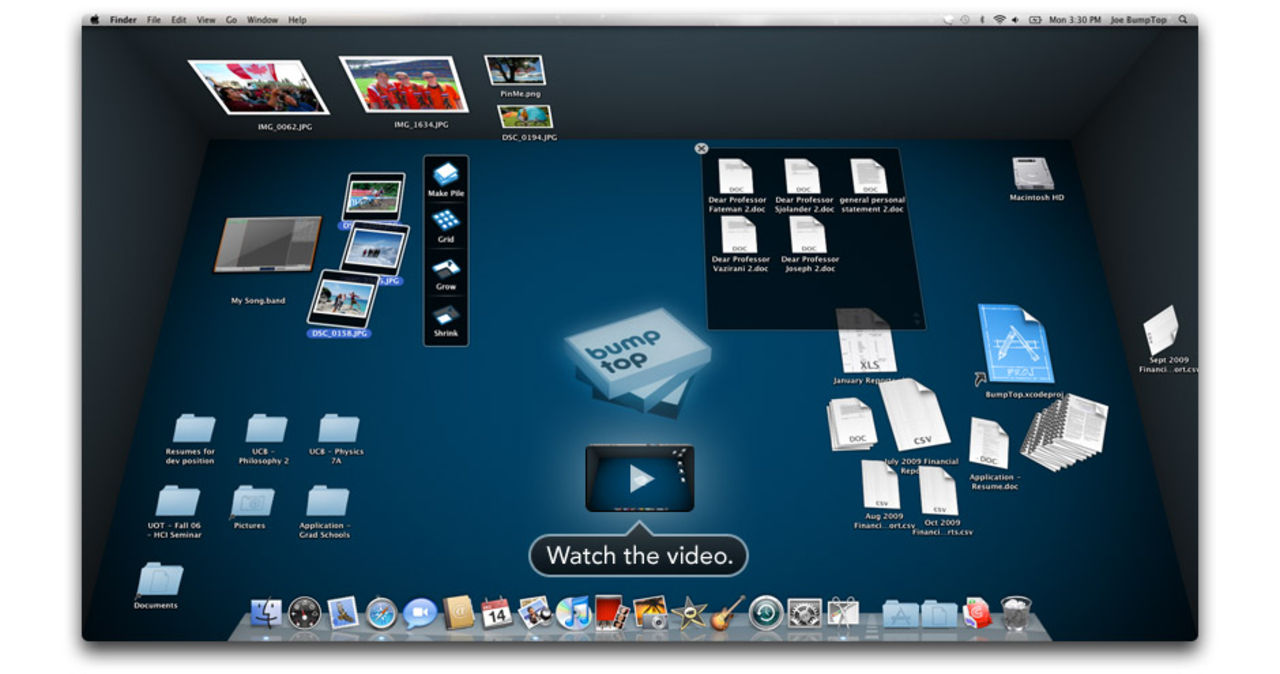The width and height of the screenshot is (1280, 674).
Task: Close the expanded document pile
Action: [701, 148]
